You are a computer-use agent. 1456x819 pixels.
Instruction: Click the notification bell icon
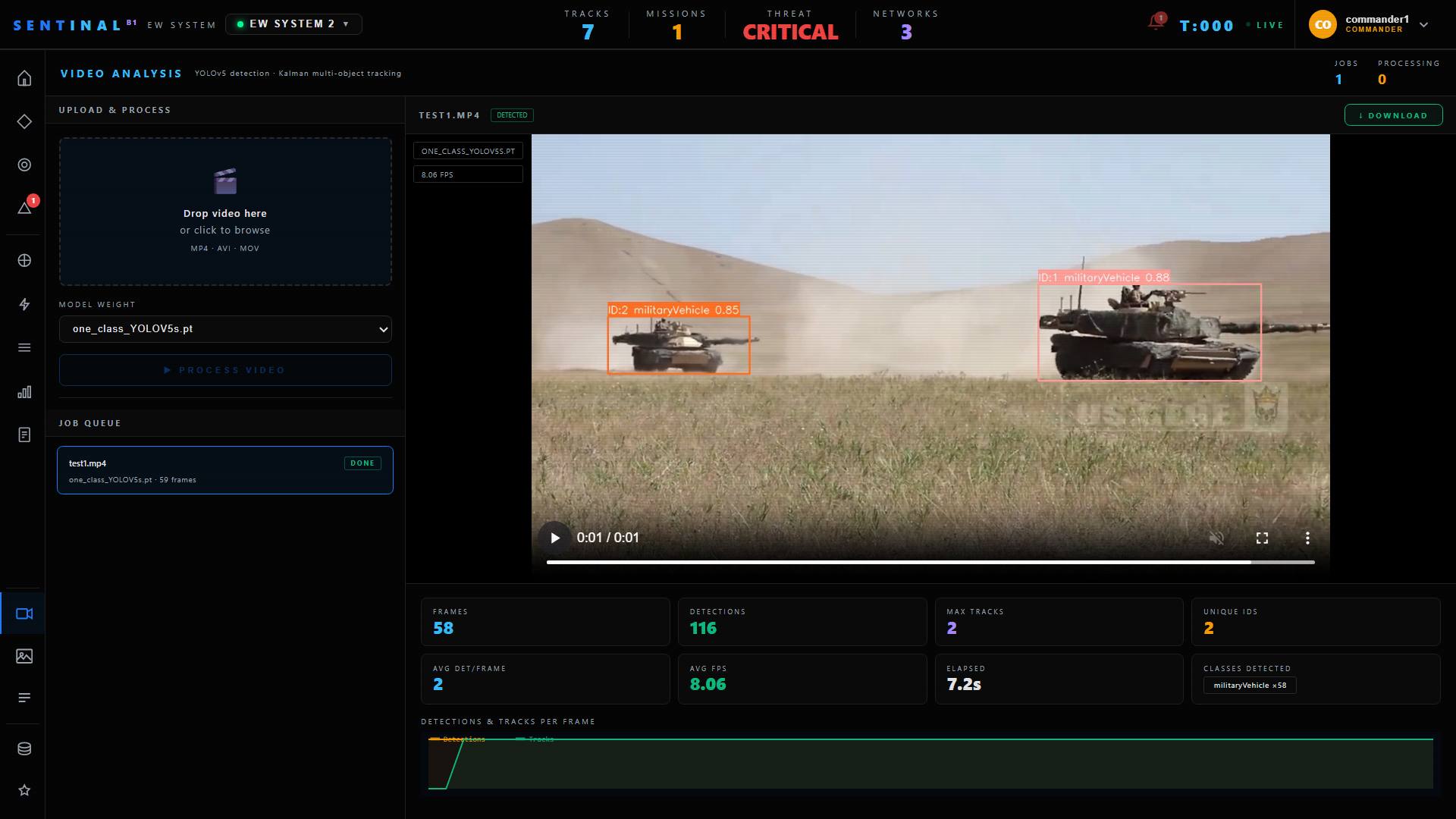(x=1156, y=23)
